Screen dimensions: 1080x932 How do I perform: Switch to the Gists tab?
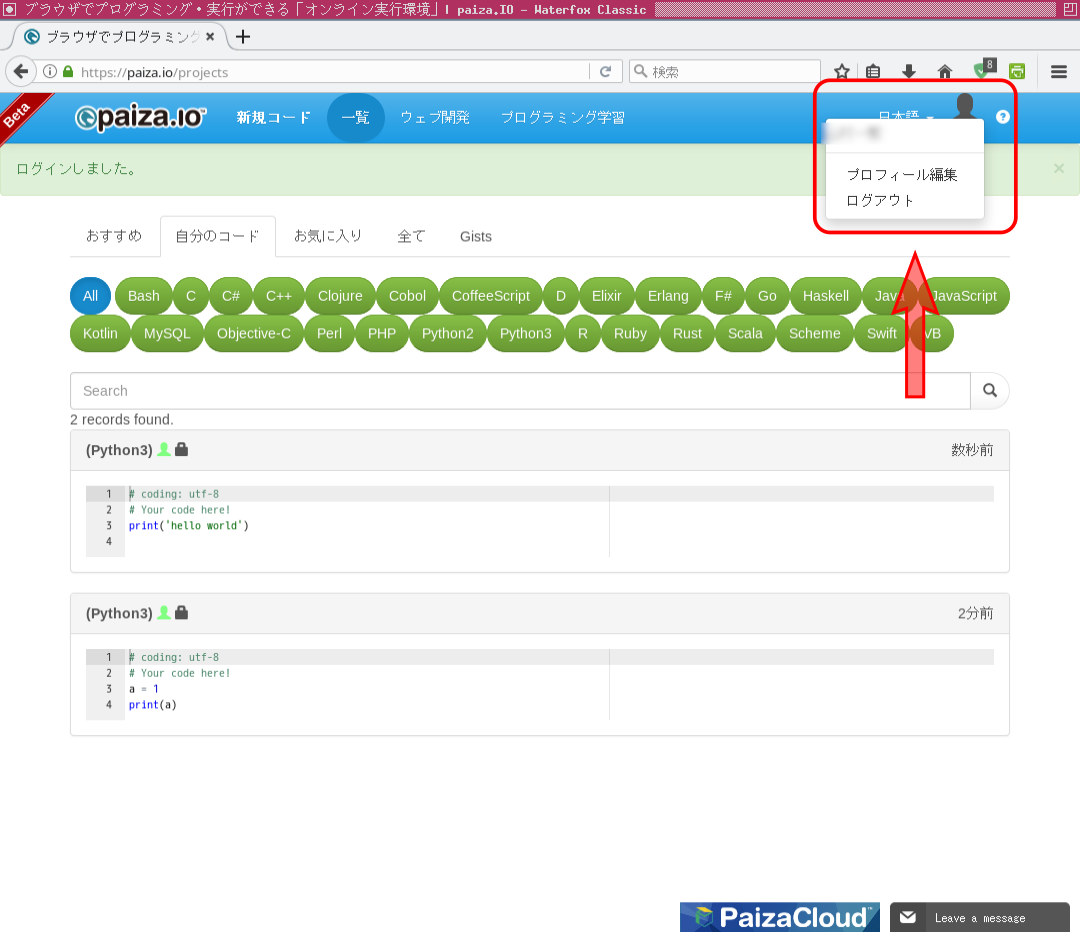(475, 237)
